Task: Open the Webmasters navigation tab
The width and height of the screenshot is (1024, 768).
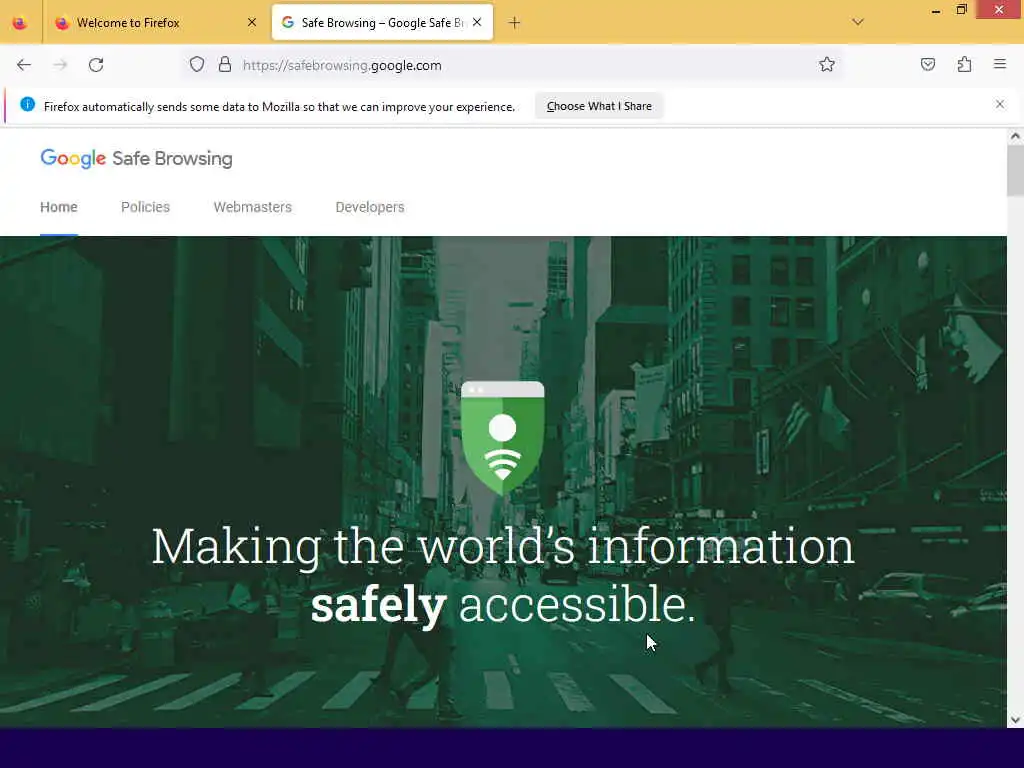Action: [253, 207]
